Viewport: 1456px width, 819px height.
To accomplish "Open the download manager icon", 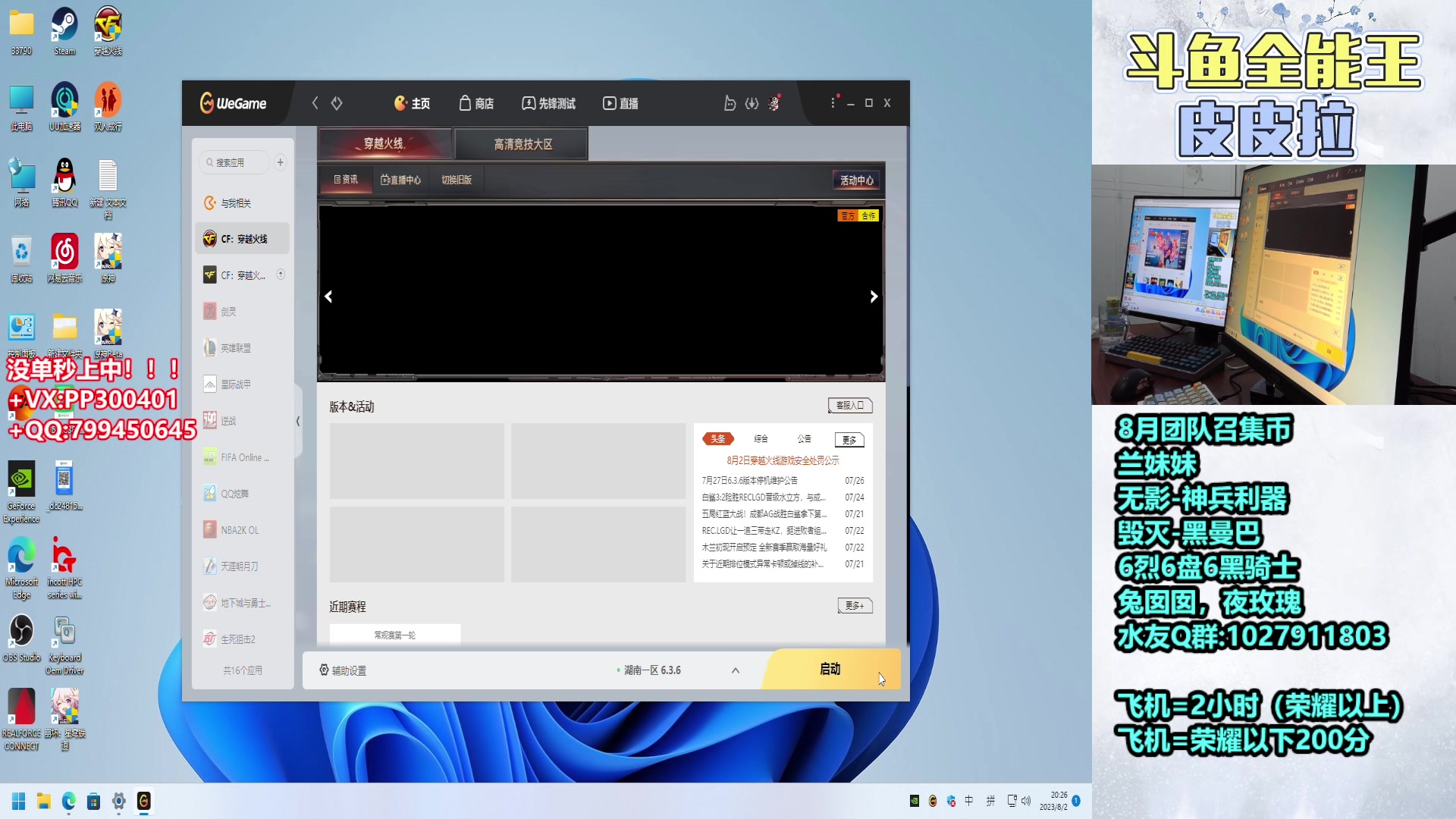I will pos(752,103).
